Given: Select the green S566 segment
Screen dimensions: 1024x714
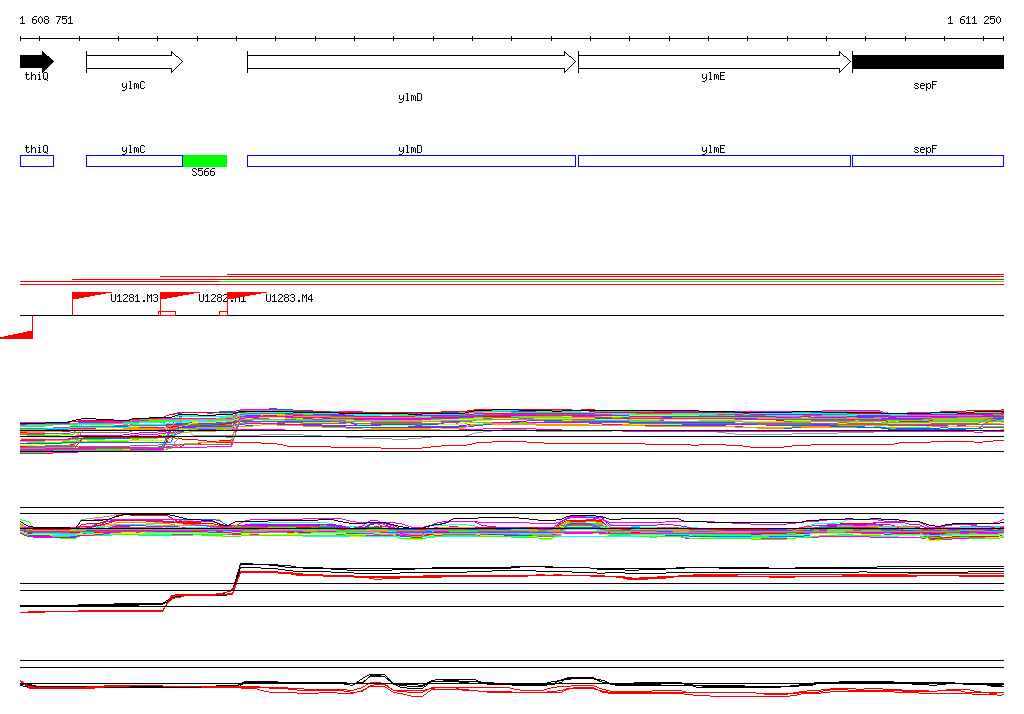Looking at the screenshot, I should (205, 161).
